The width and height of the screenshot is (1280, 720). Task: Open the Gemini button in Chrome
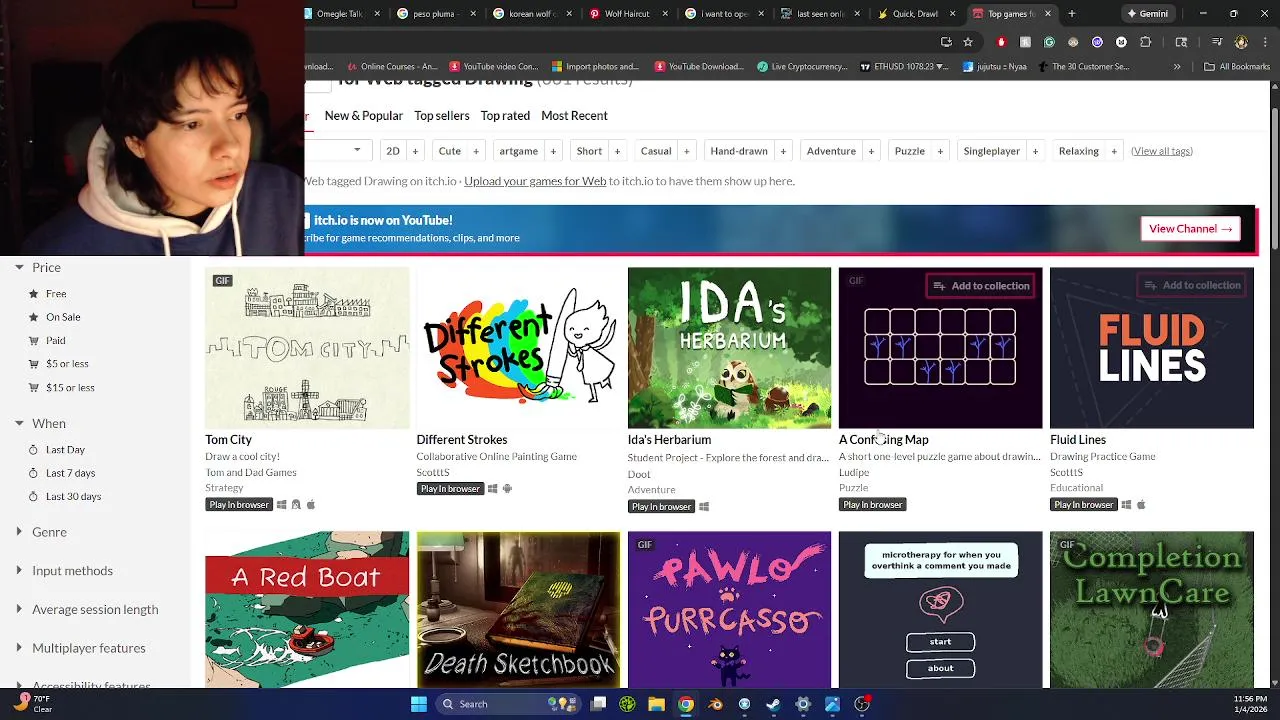coord(1147,14)
